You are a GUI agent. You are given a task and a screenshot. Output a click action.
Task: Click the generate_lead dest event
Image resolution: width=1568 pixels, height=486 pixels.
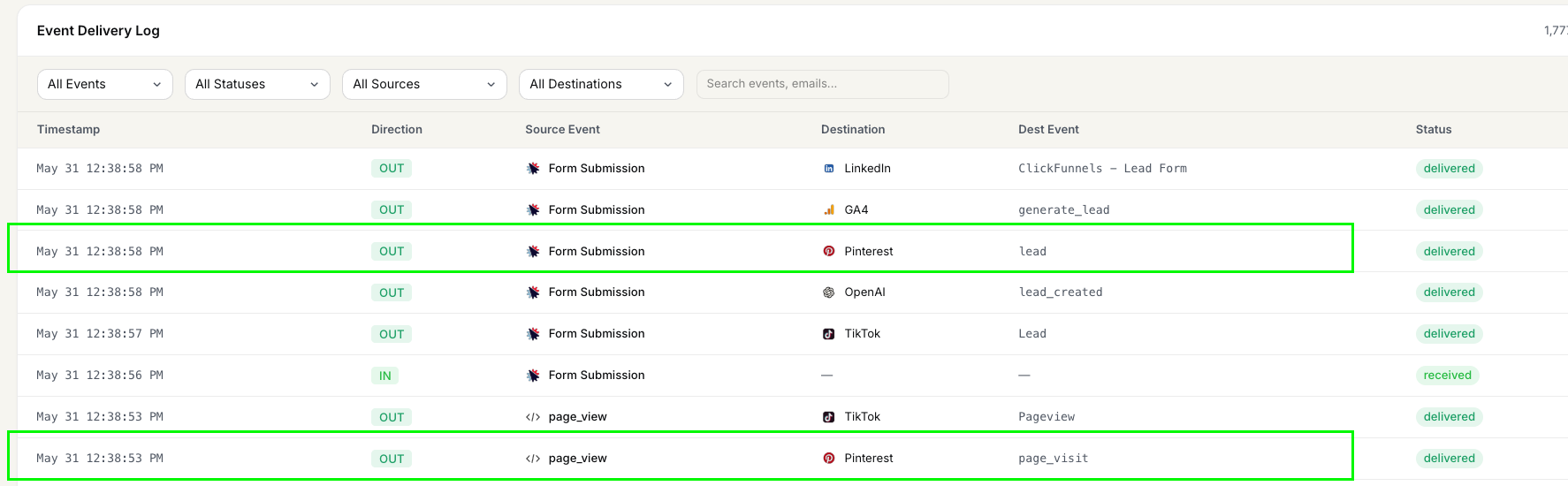1064,210
